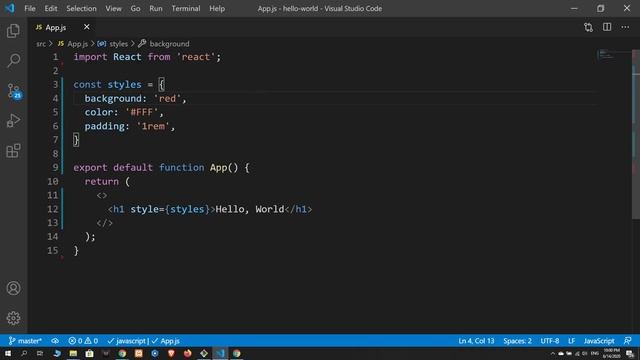Open More Actions ellipsis in the editor toolbar
The width and height of the screenshot is (640, 360).
[625, 27]
